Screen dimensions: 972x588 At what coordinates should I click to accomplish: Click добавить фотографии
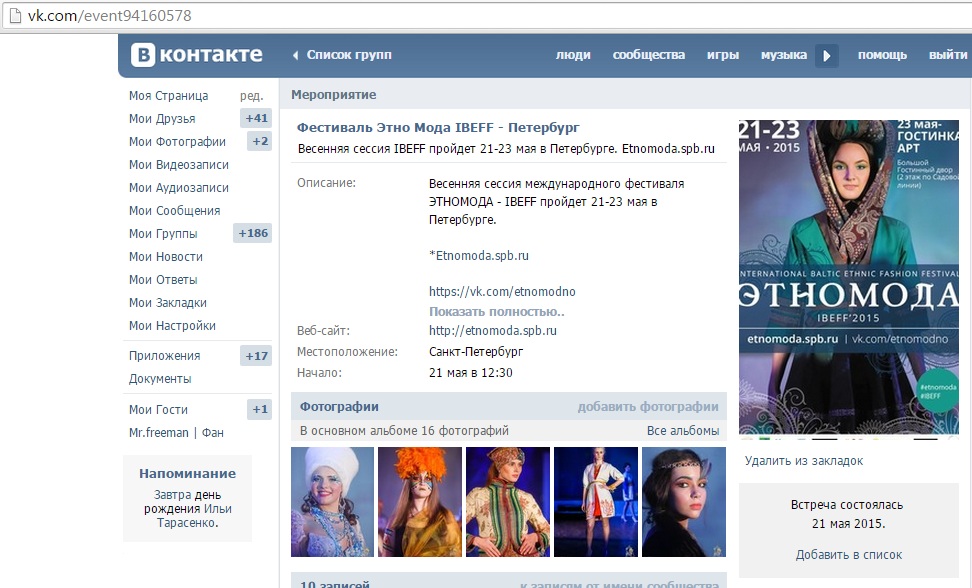click(x=648, y=406)
